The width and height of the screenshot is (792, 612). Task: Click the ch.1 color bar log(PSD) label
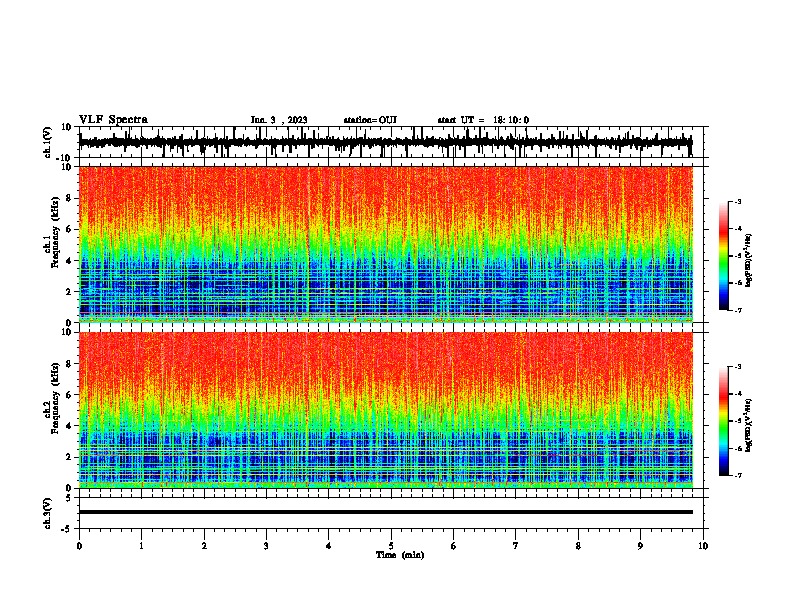pos(749,260)
